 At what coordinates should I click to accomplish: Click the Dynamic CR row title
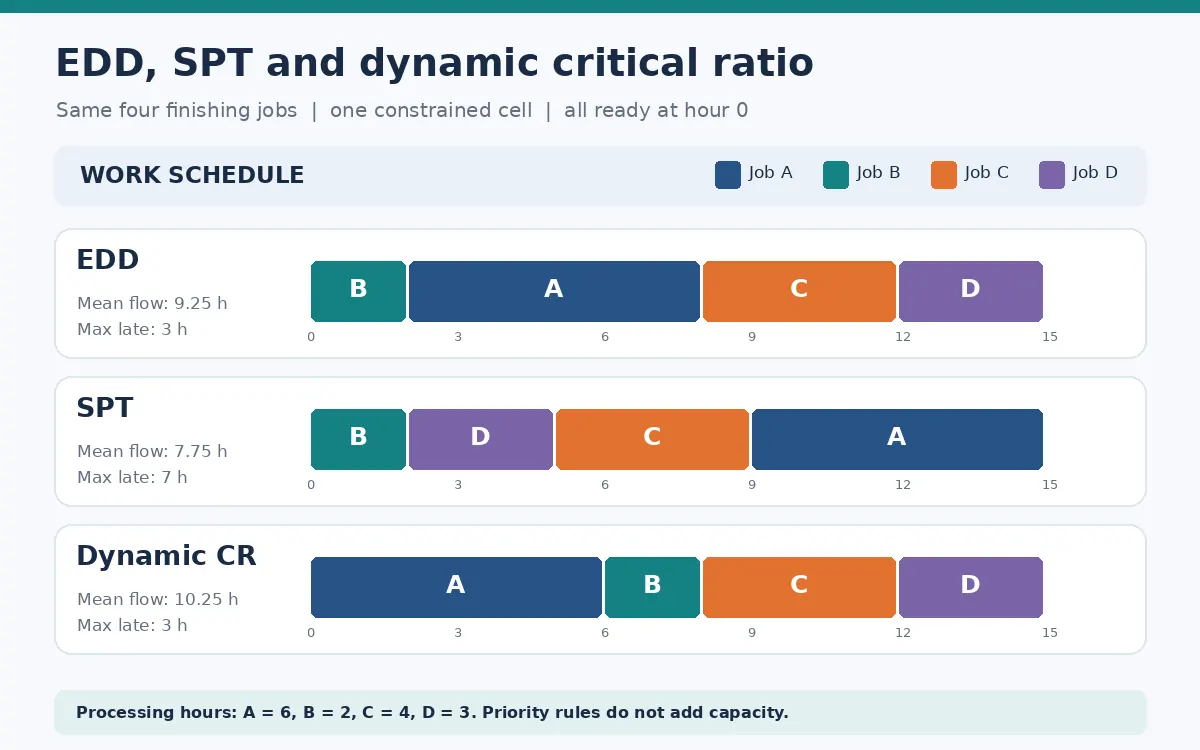click(167, 556)
